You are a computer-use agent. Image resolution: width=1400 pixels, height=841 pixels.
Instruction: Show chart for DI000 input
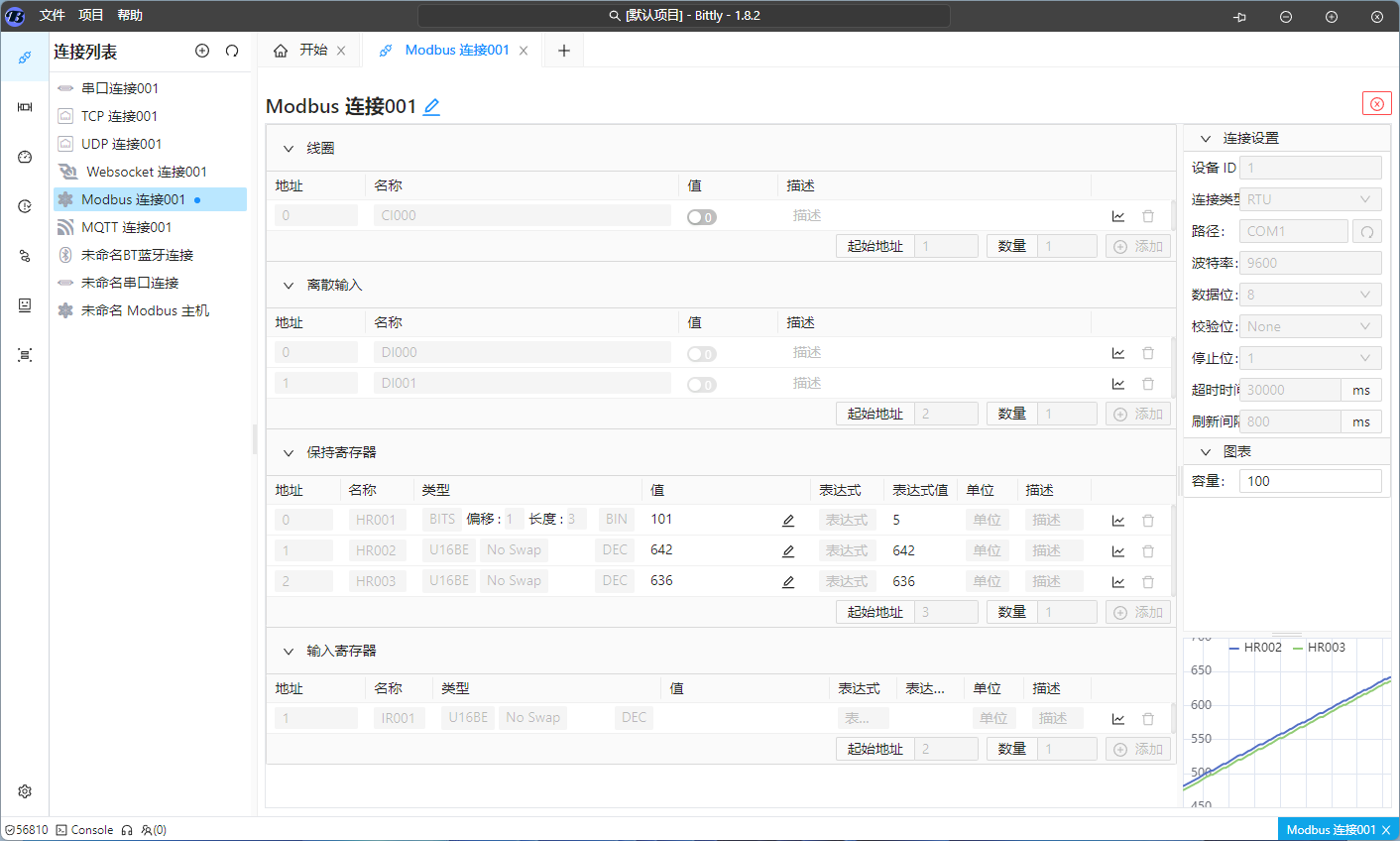point(1118,353)
